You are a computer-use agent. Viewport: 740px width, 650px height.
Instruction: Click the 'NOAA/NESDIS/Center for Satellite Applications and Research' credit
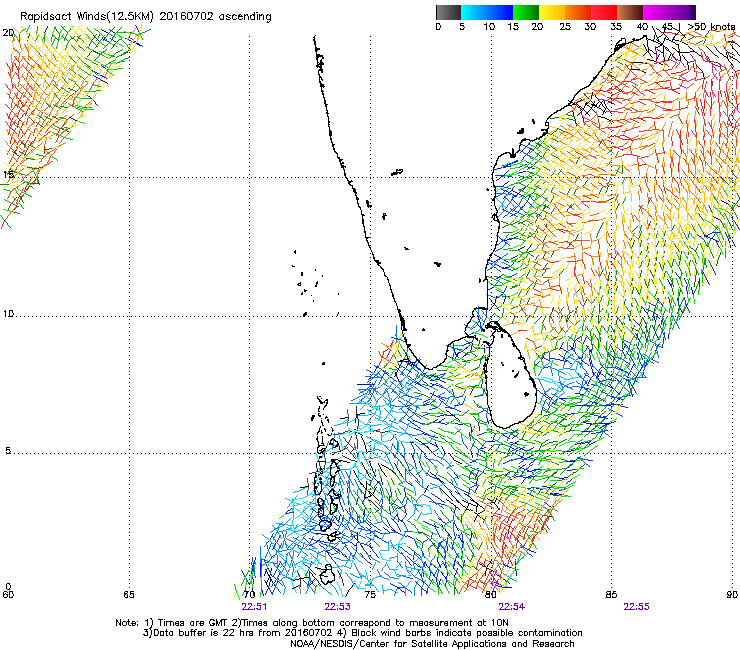coord(432,644)
